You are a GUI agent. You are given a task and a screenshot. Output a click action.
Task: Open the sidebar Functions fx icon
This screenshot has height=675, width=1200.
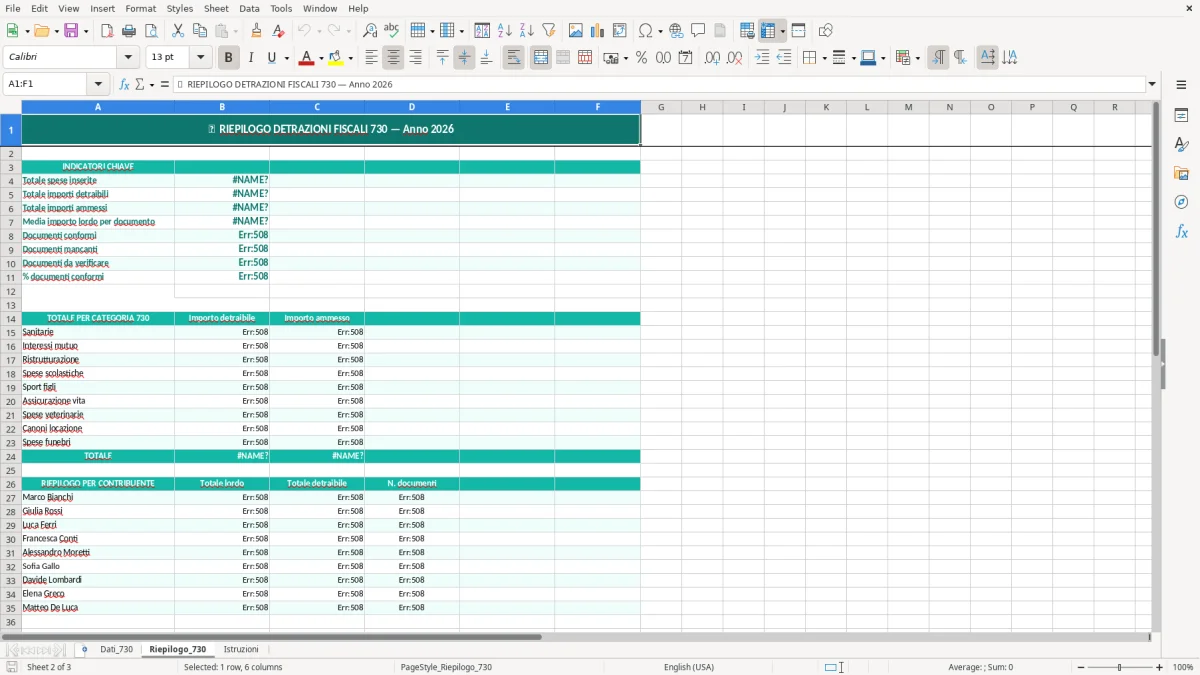click(1181, 231)
